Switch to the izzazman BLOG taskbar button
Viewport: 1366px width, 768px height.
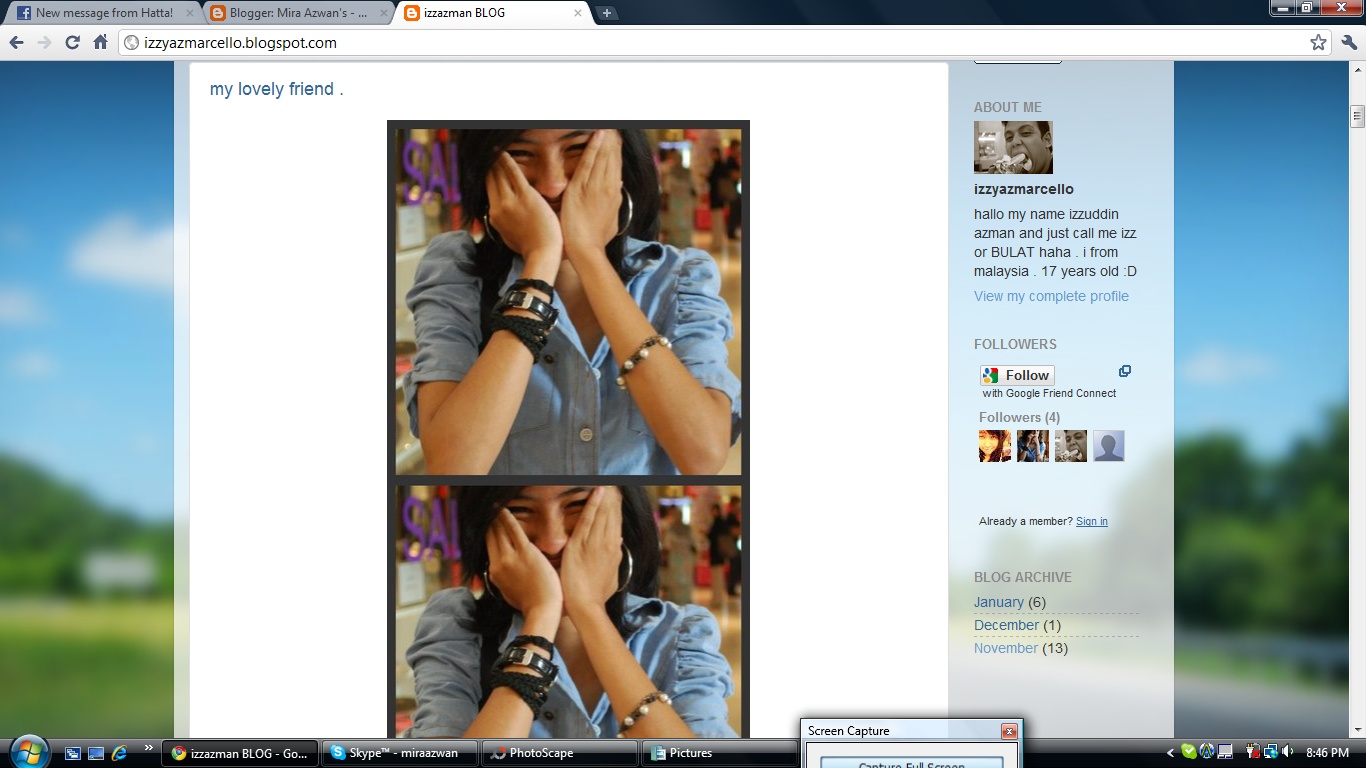[241, 753]
